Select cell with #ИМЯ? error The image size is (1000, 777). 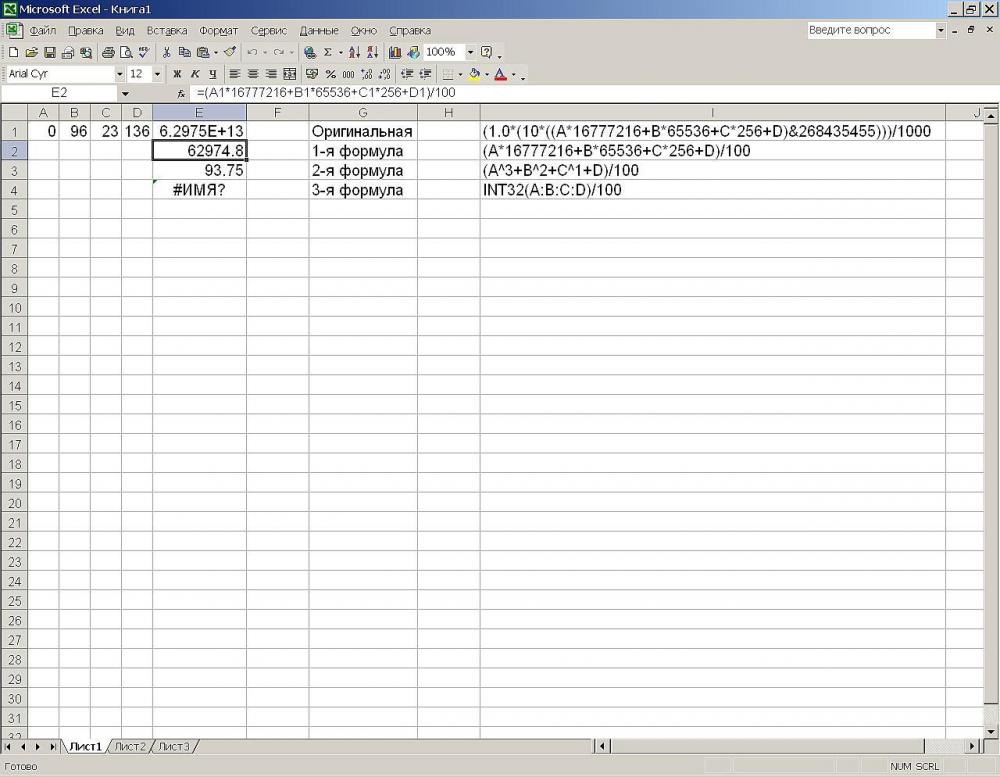[x=199, y=190]
